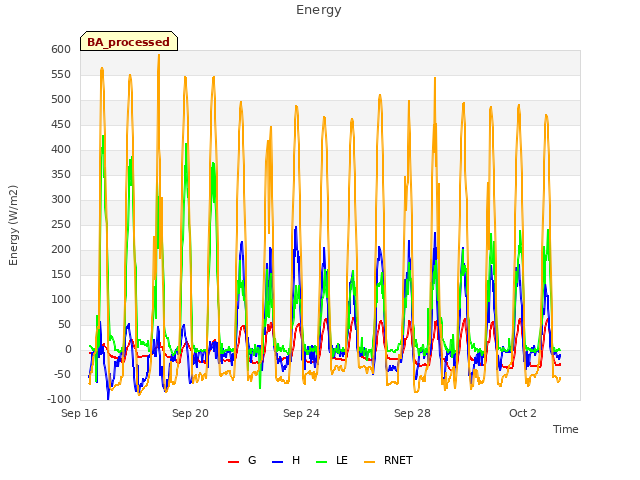
Task: Click the -100 y-axis tick label
Action: [59, 400]
